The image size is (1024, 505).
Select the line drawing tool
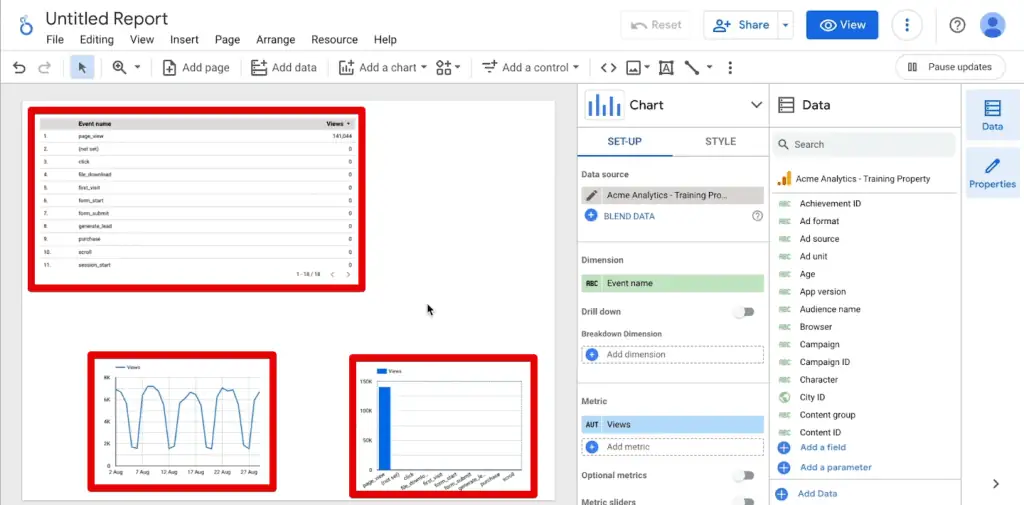click(x=692, y=67)
